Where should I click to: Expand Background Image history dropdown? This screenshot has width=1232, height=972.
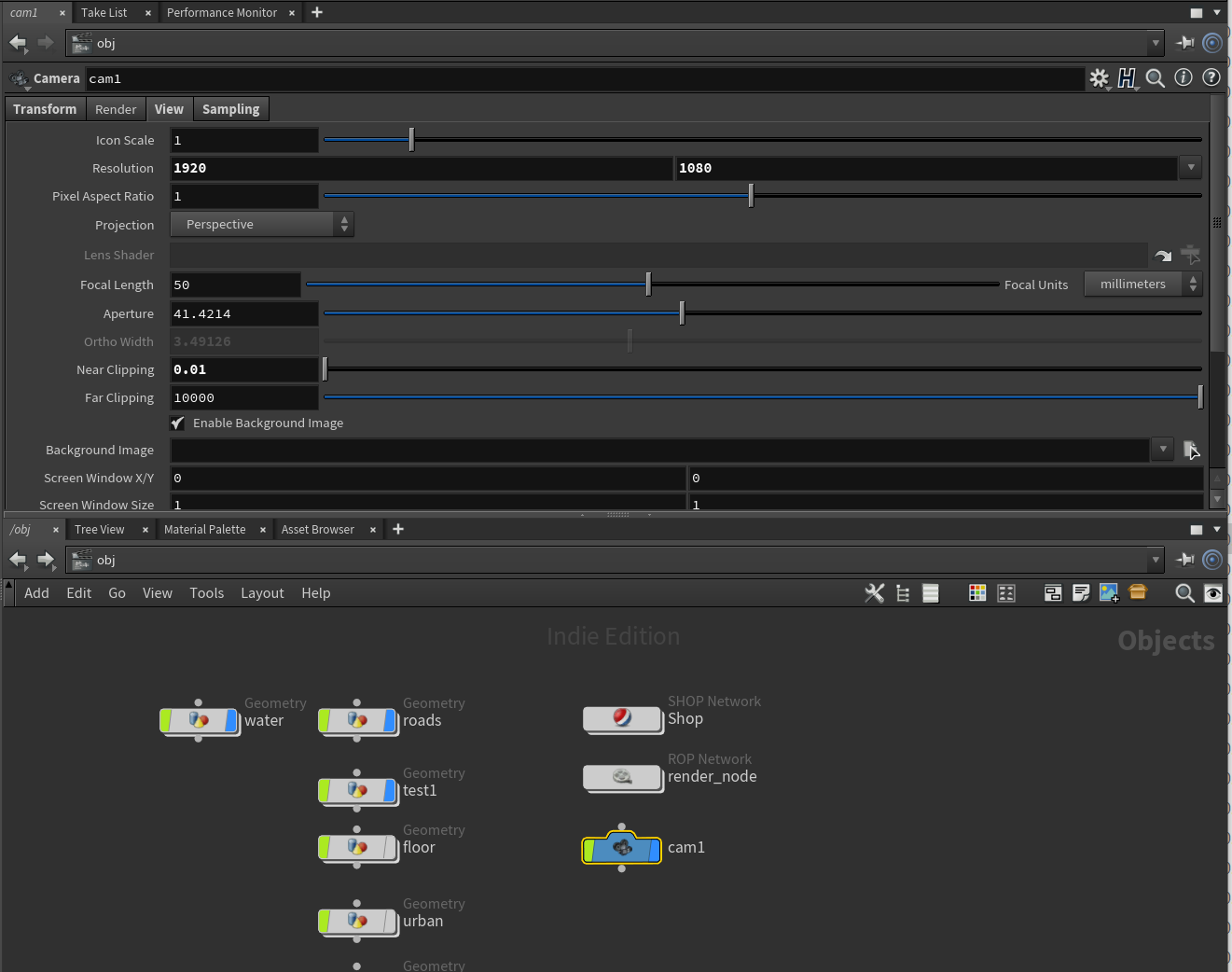click(1163, 450)
